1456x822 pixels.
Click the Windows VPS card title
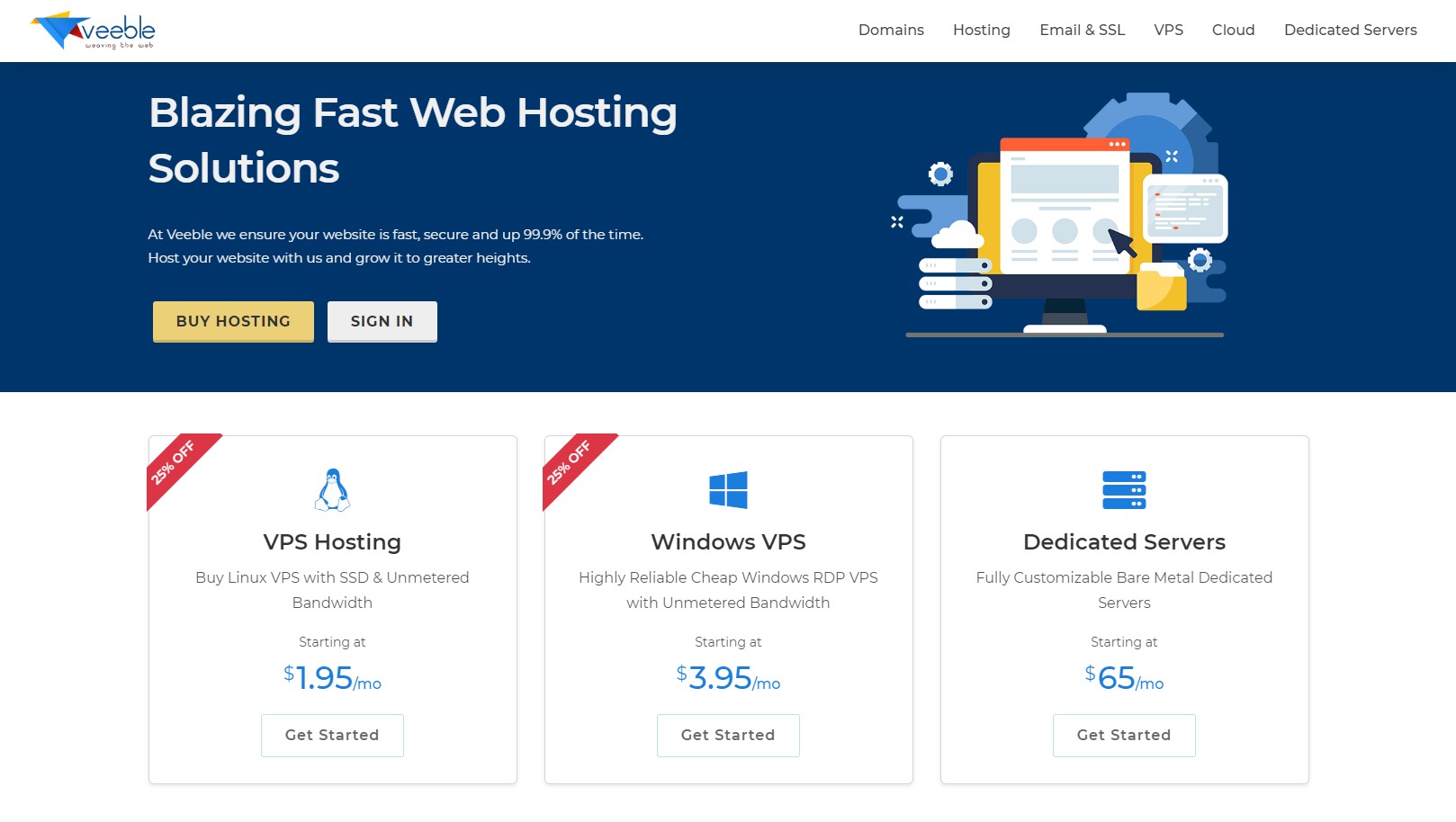(728, 541)
